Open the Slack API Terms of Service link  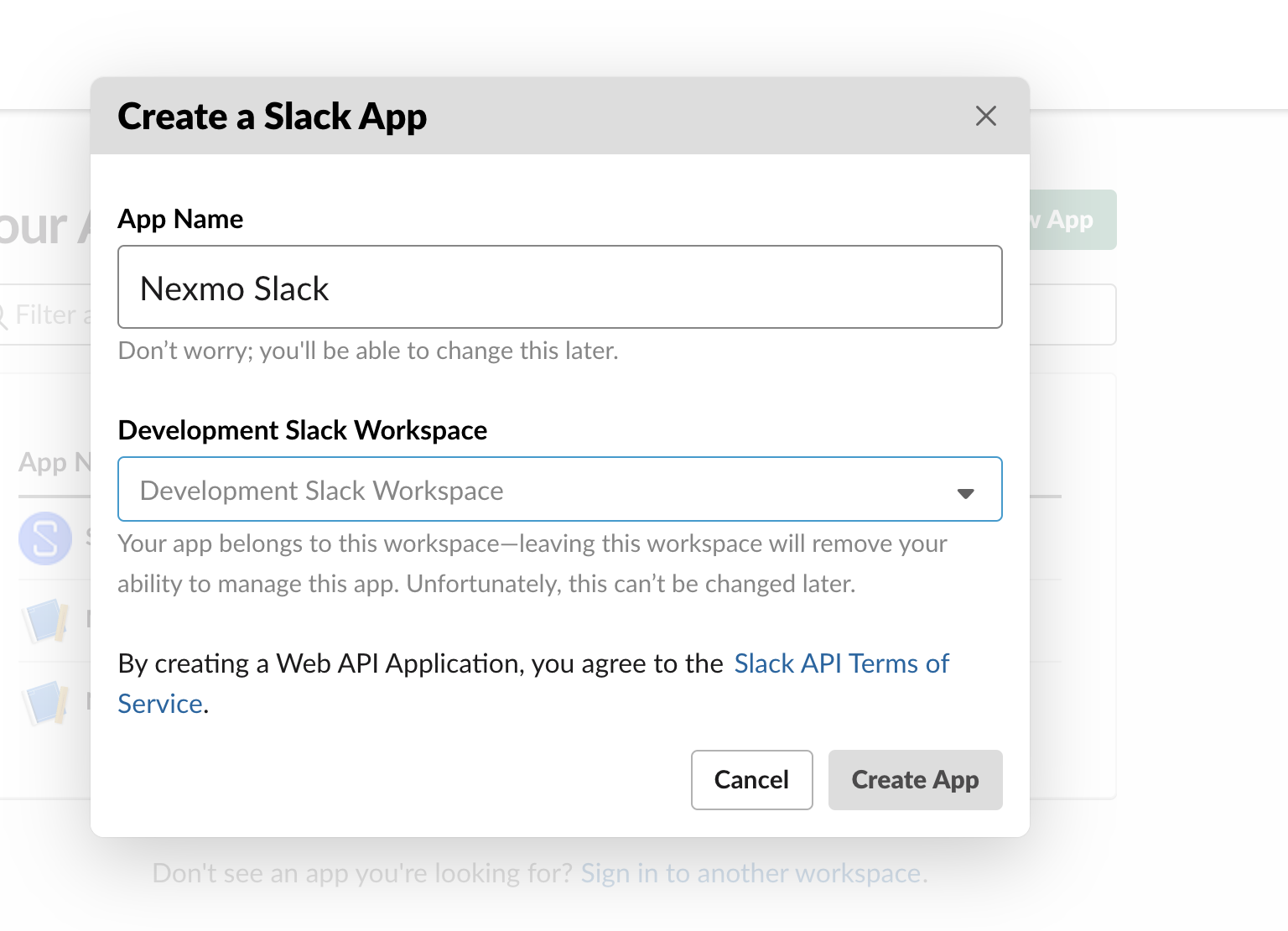841,663
